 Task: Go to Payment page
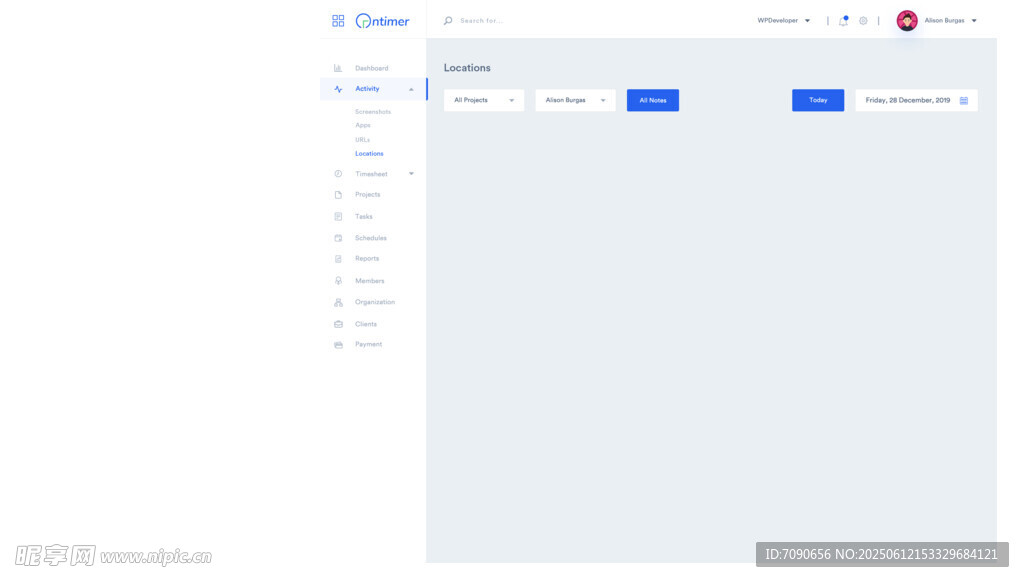[x=368, y=344]
